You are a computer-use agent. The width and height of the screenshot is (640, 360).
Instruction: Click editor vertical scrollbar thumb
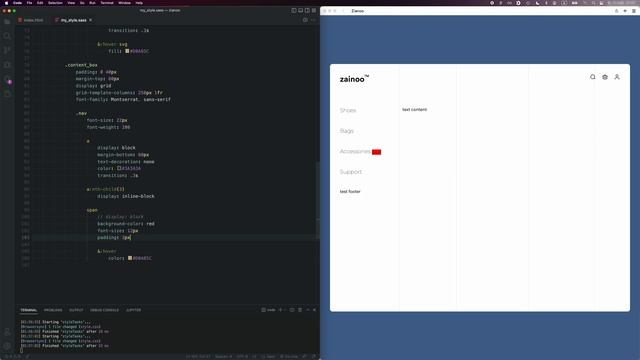coord(317,200)
